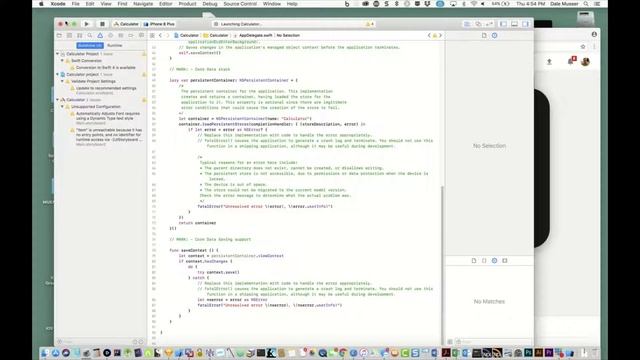Screen dimensions: 640x360
Task: Show the File inspector
Action: tap(484, 36)
